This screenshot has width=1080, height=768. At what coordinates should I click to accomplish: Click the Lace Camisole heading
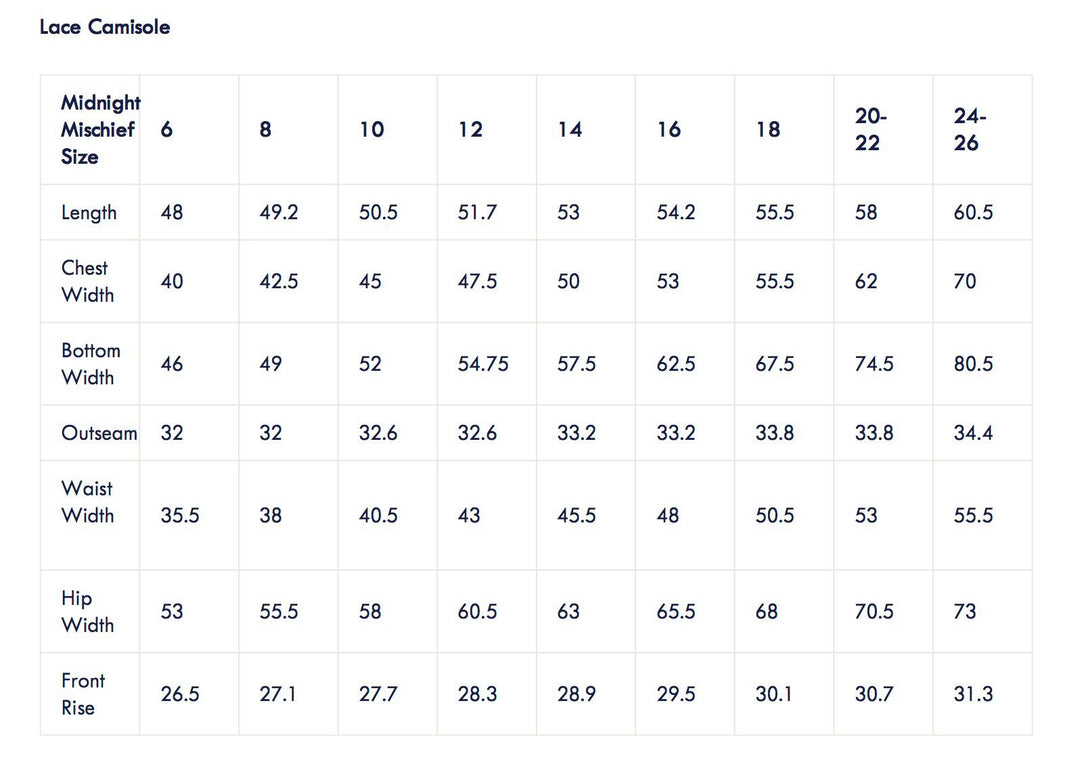105,27
